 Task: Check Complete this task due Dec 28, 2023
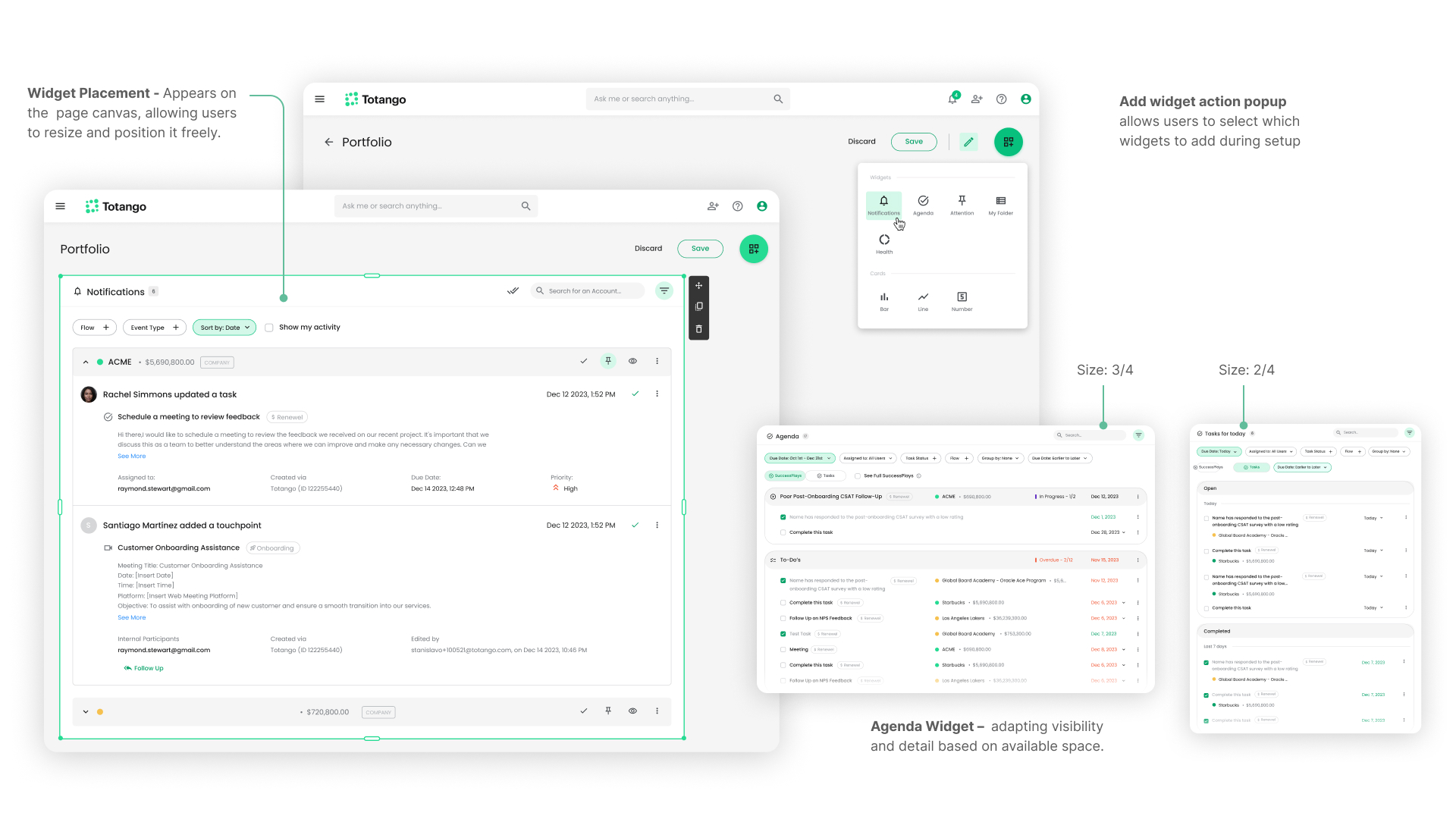pos(783,532)
